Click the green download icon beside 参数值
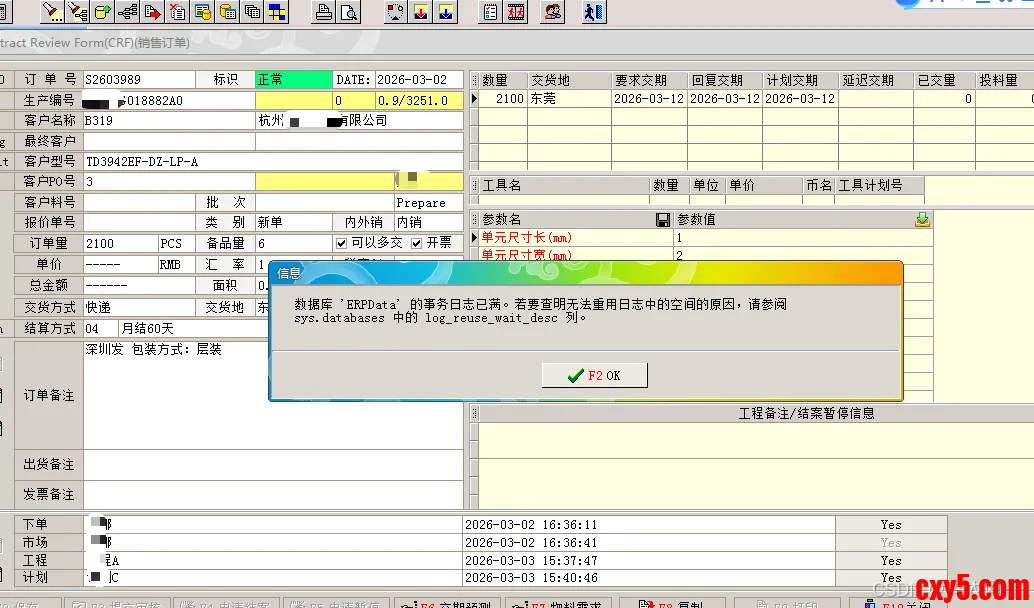 coord(922,219)
